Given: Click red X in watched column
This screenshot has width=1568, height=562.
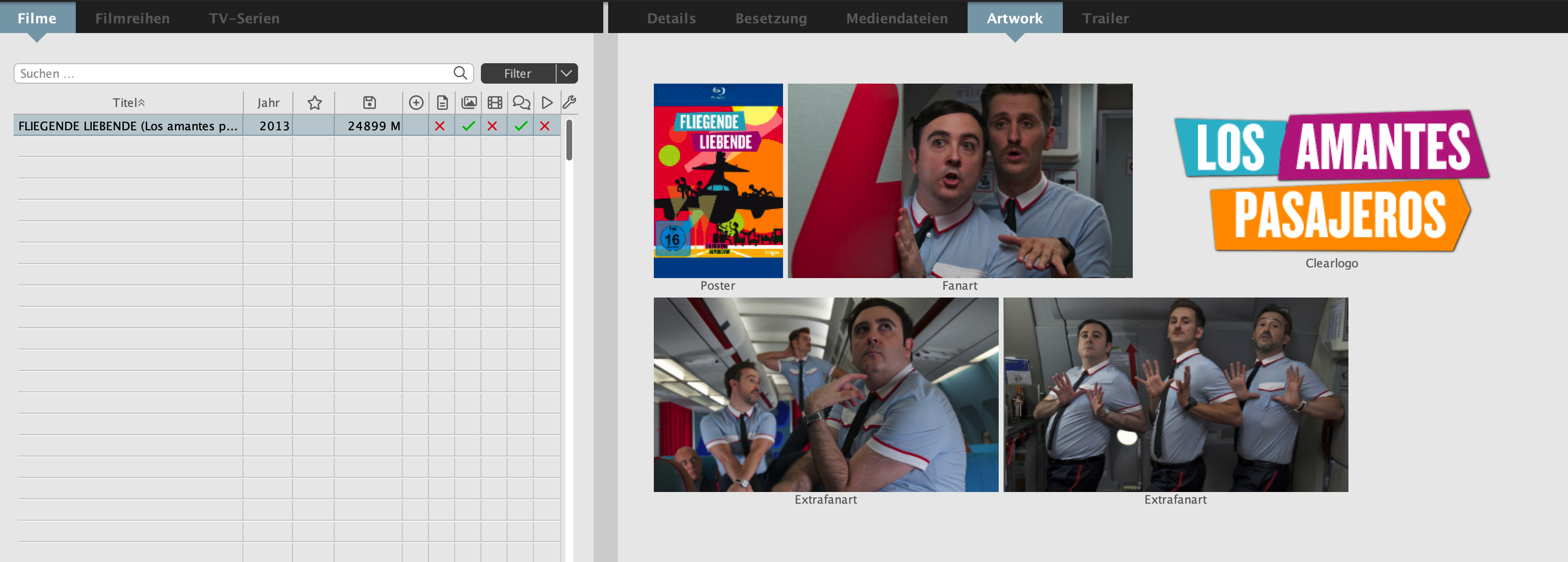Looking at the screenshot, I should click(x=544, y=126).
